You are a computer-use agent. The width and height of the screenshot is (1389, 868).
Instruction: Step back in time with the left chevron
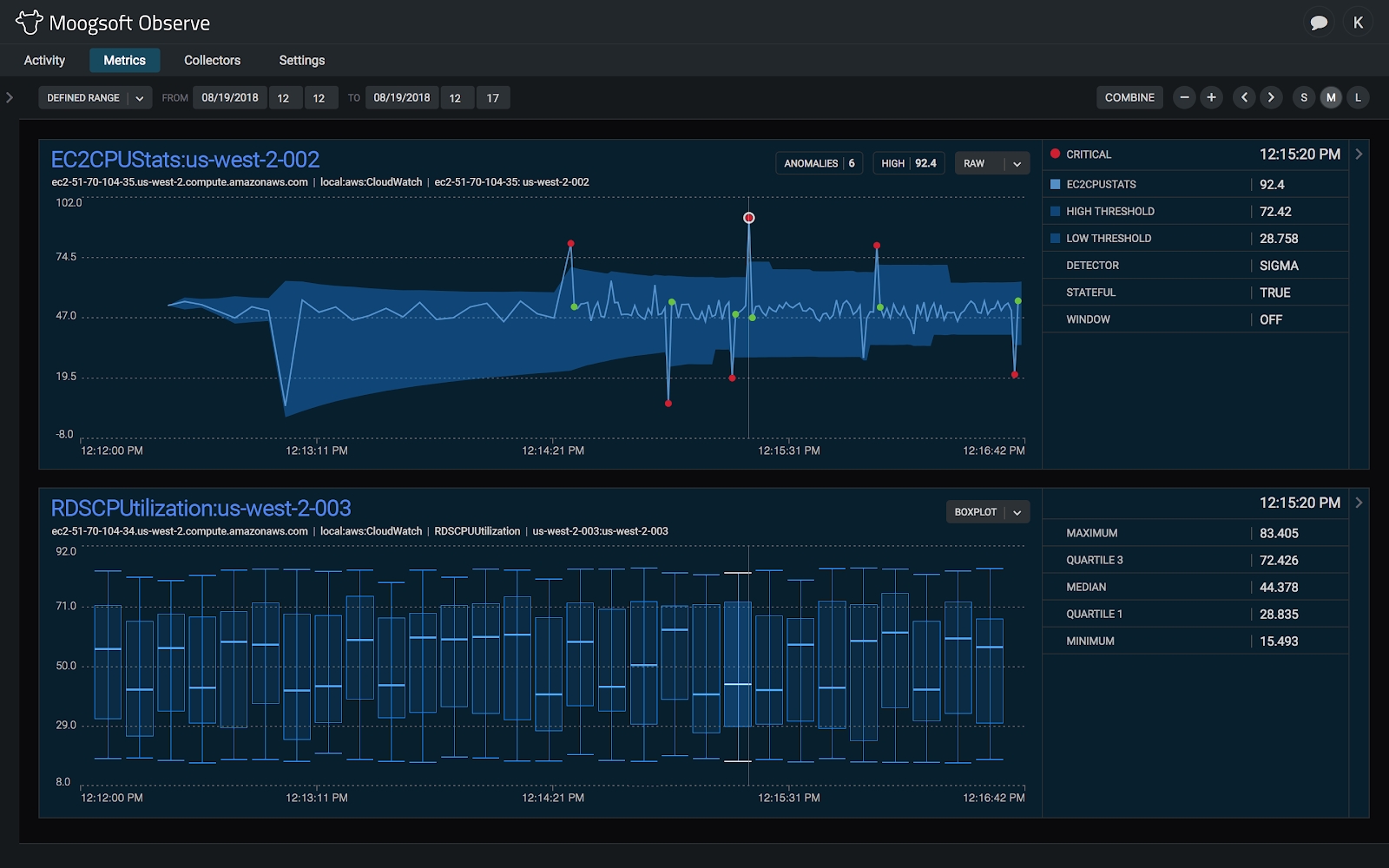[1244, 97]
